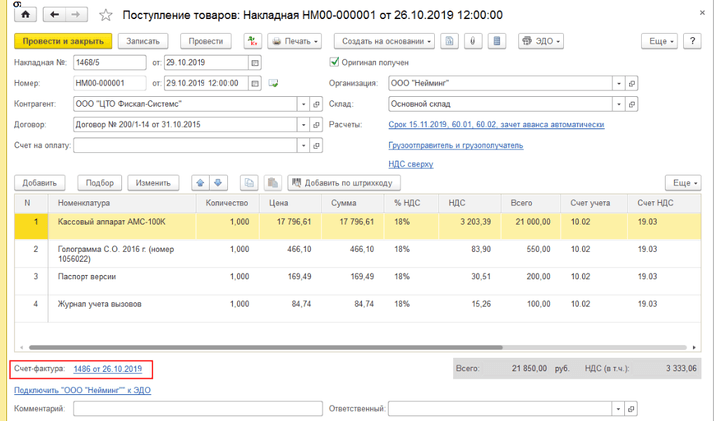Click the Home icon in title bar

(25, 15)
